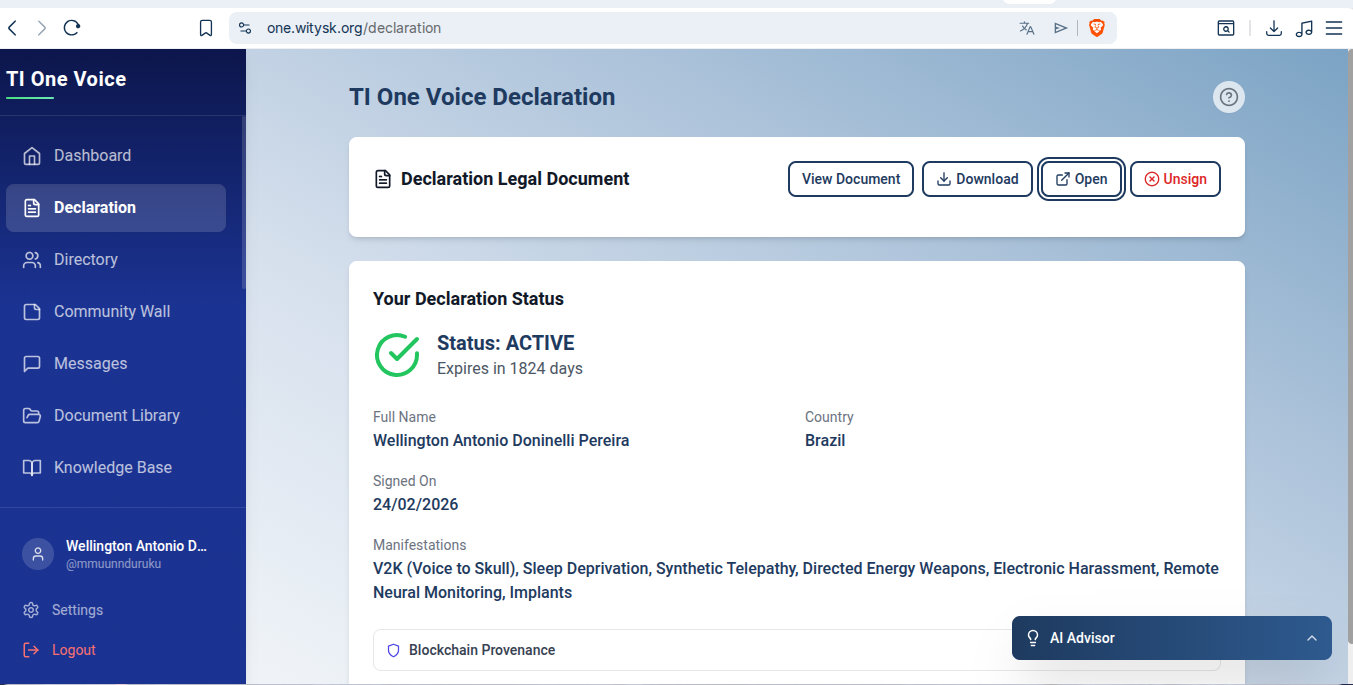Open the Dashboard sidebar item
The width and height of the screenshot is (1353, 685).
tap(92, 156)
